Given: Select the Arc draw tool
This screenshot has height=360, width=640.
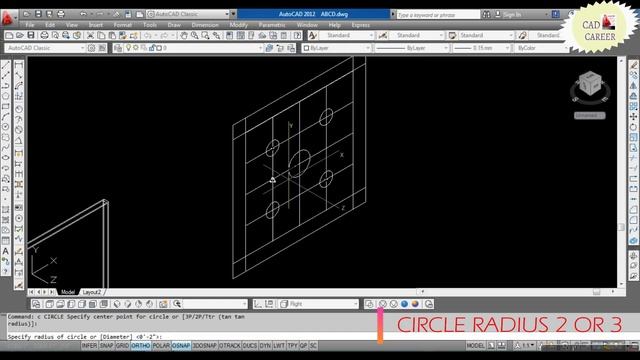Looking at the screenshot, I should (x=6, y=117).
